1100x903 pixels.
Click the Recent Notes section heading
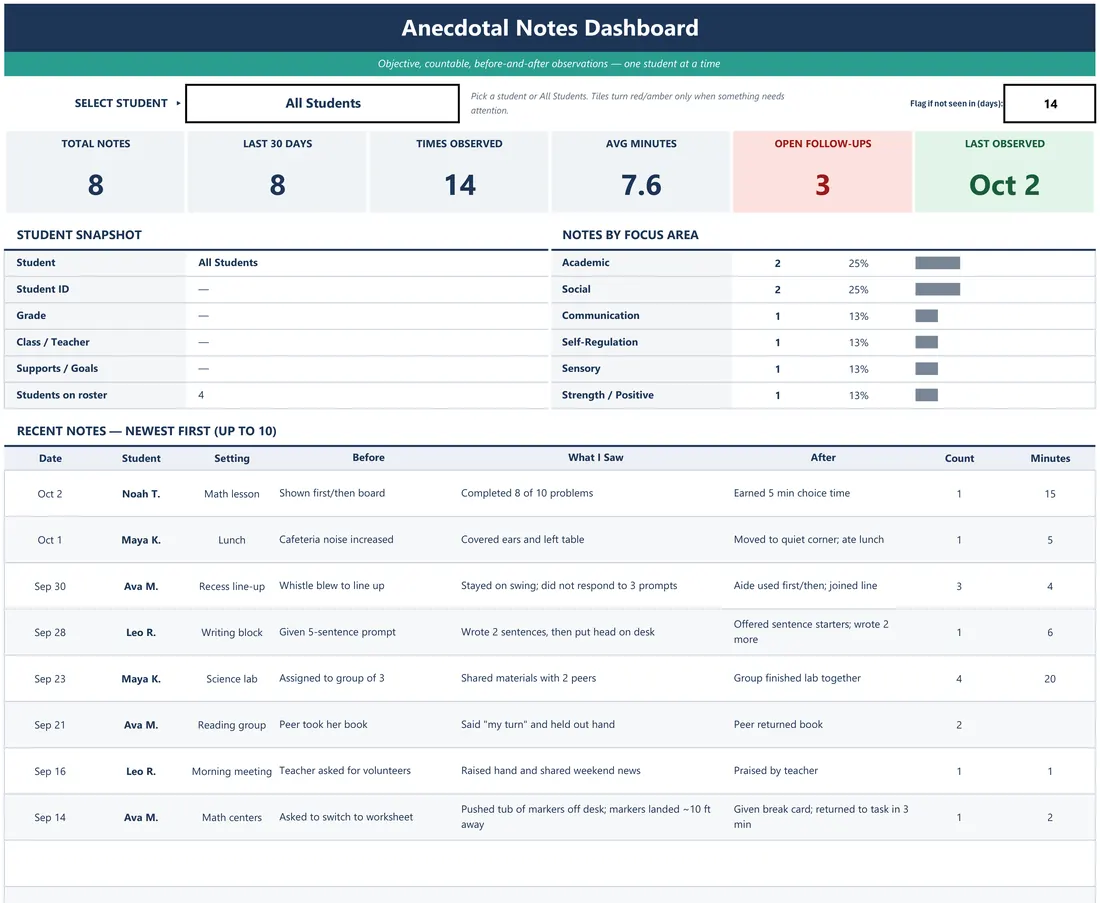[x=147, y=431]
